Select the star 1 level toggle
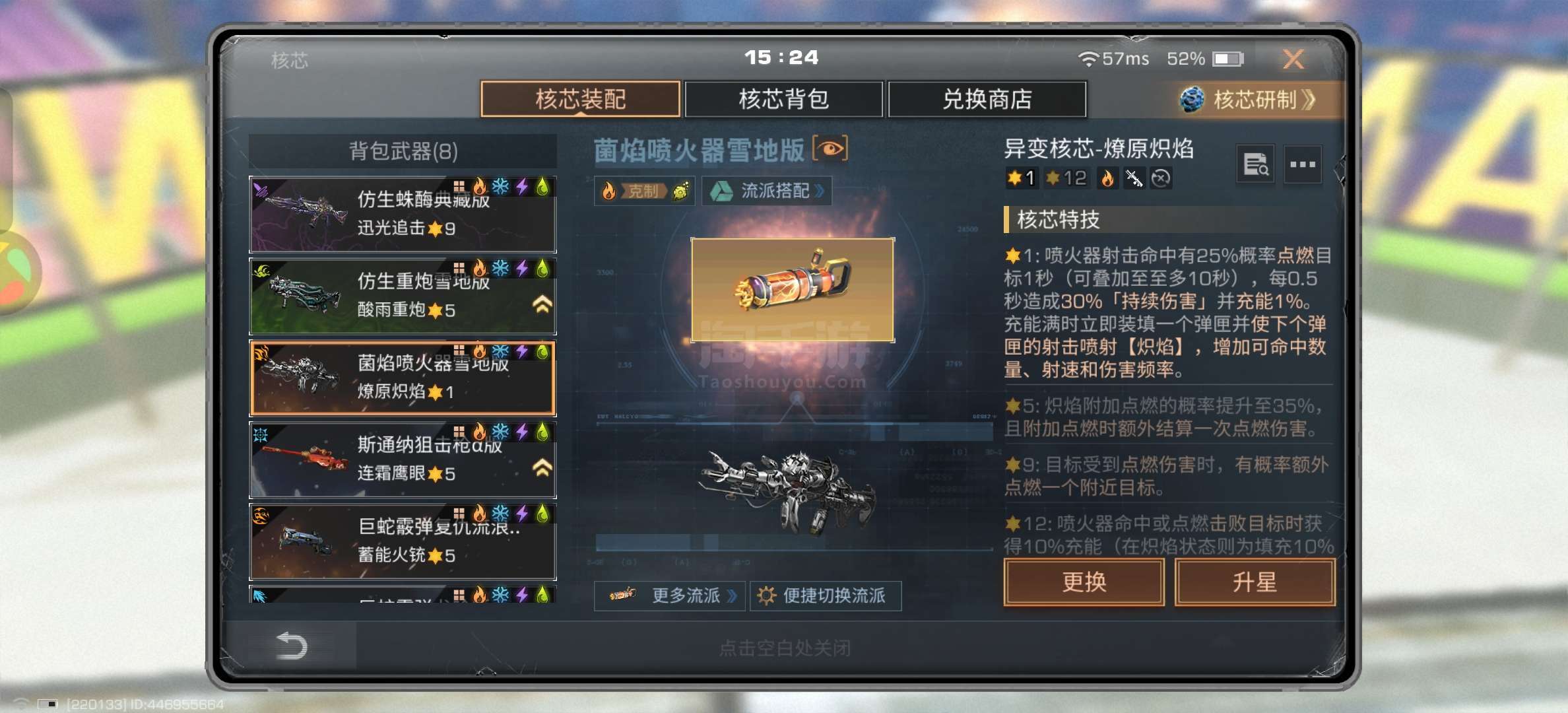Viewport: 1568px width, 713px height. tap(1020, 178)
